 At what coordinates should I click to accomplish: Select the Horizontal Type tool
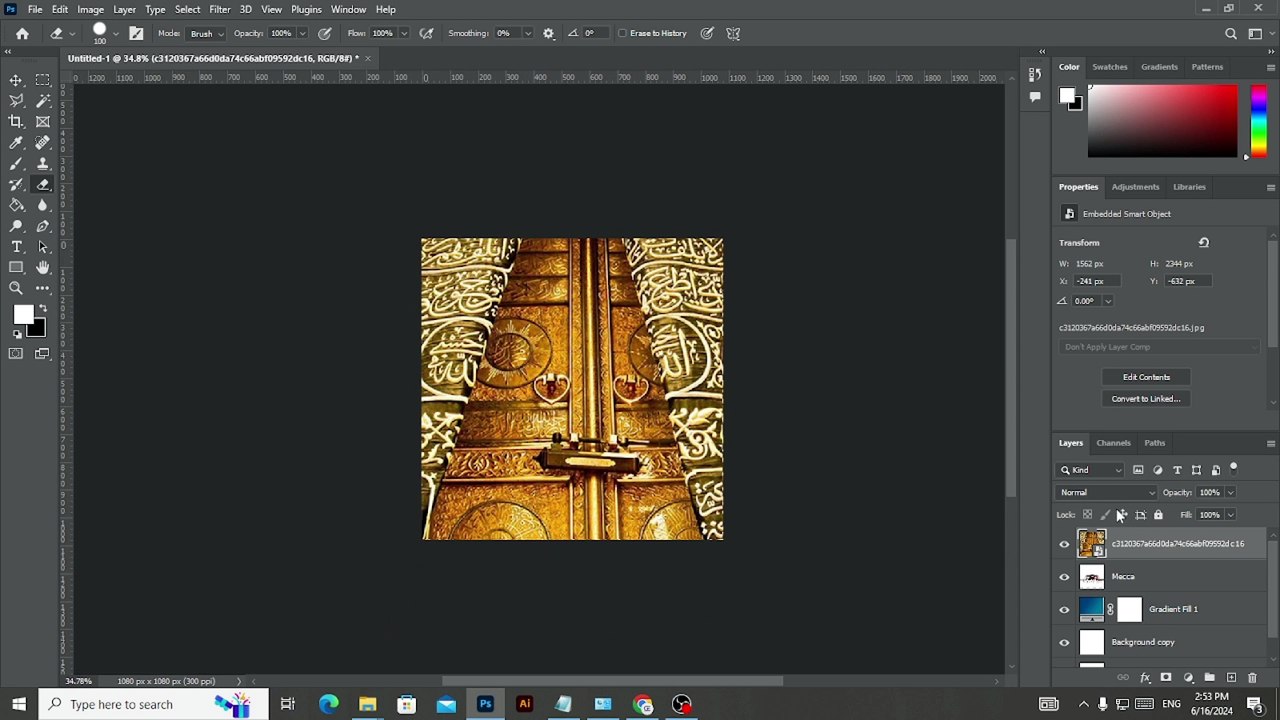click(16, 246)
